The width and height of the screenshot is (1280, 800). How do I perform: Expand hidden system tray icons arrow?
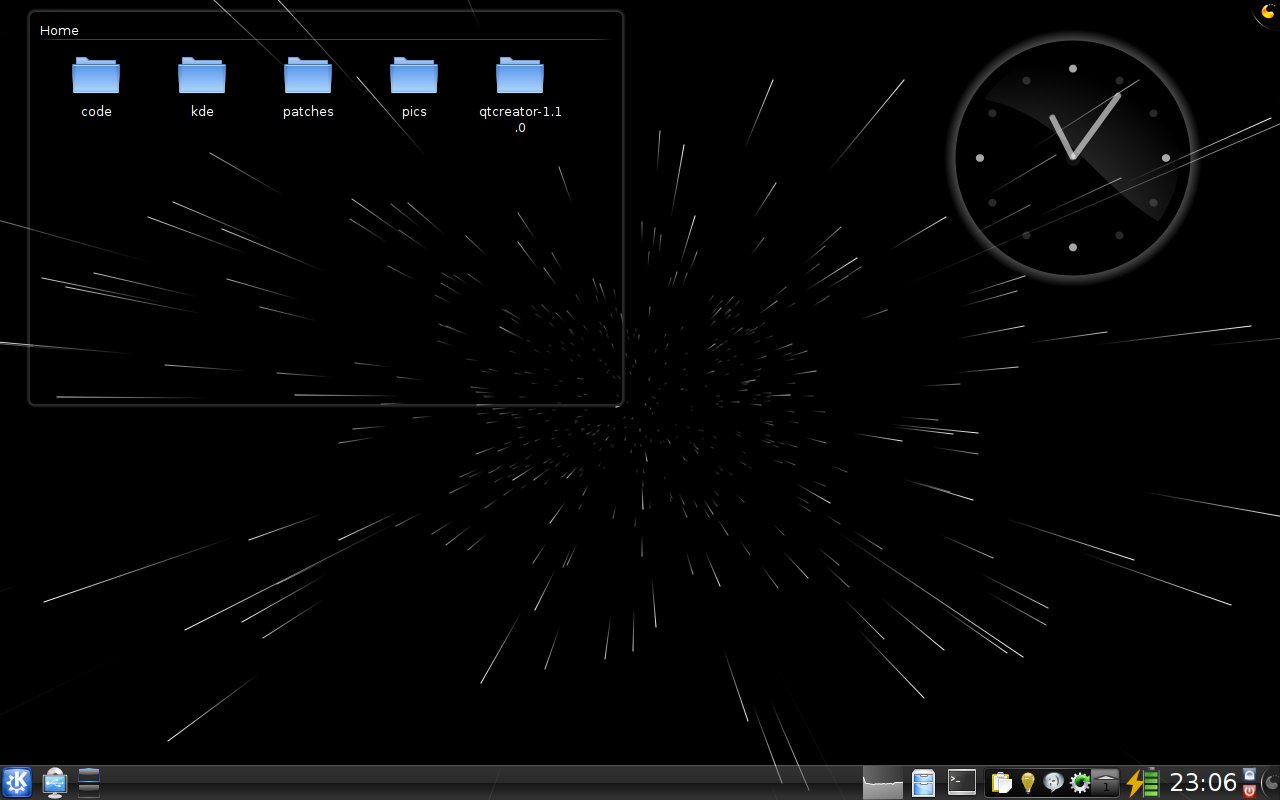(x=1105, y=783)
